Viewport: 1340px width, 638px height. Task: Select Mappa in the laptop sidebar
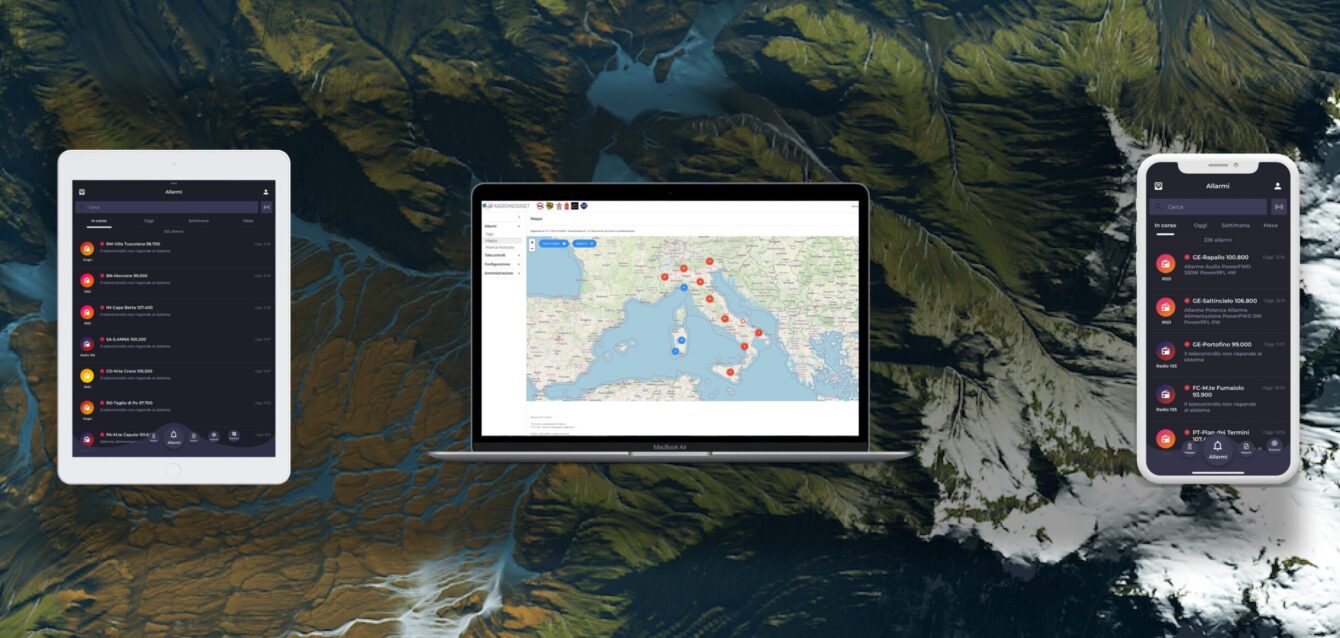click(491, 241)
